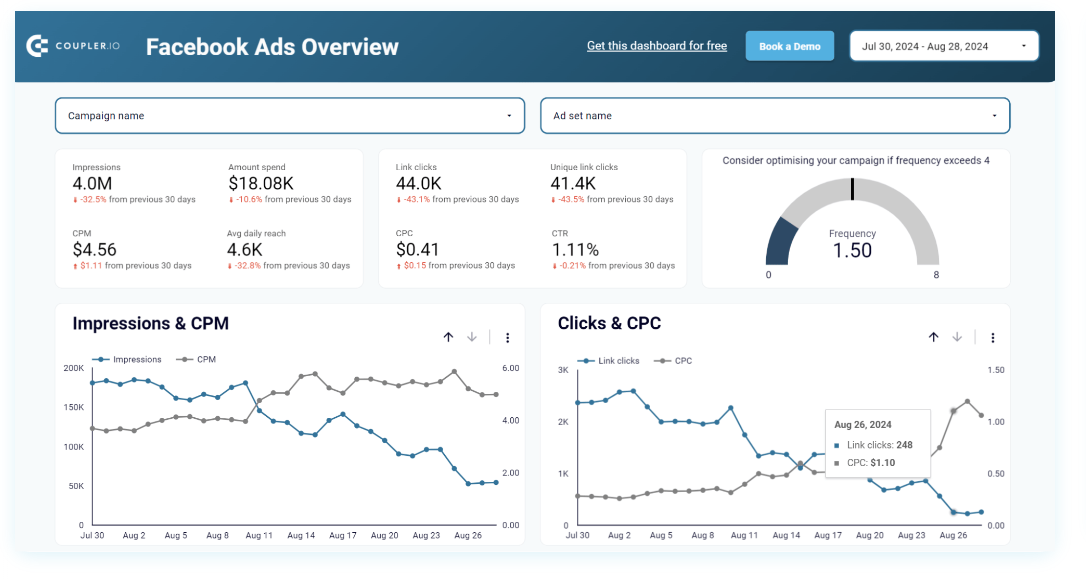
Task: Click the Coupler.io logo icon
Action: click(37, 46)
